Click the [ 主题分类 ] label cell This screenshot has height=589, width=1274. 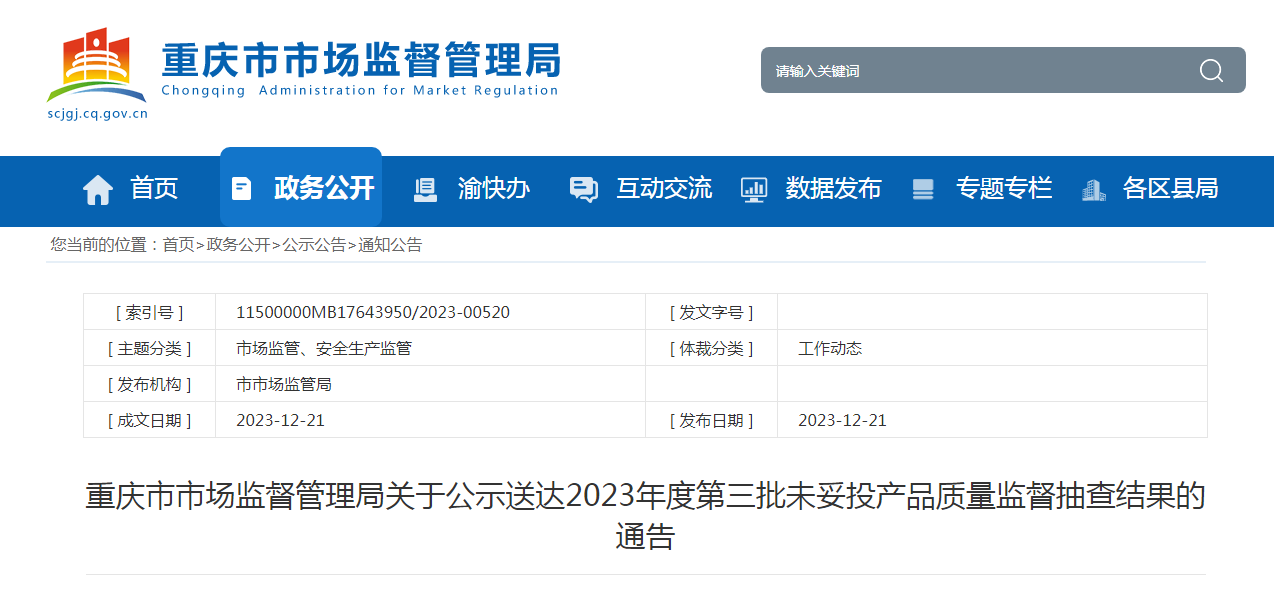[x=150, y=348]
